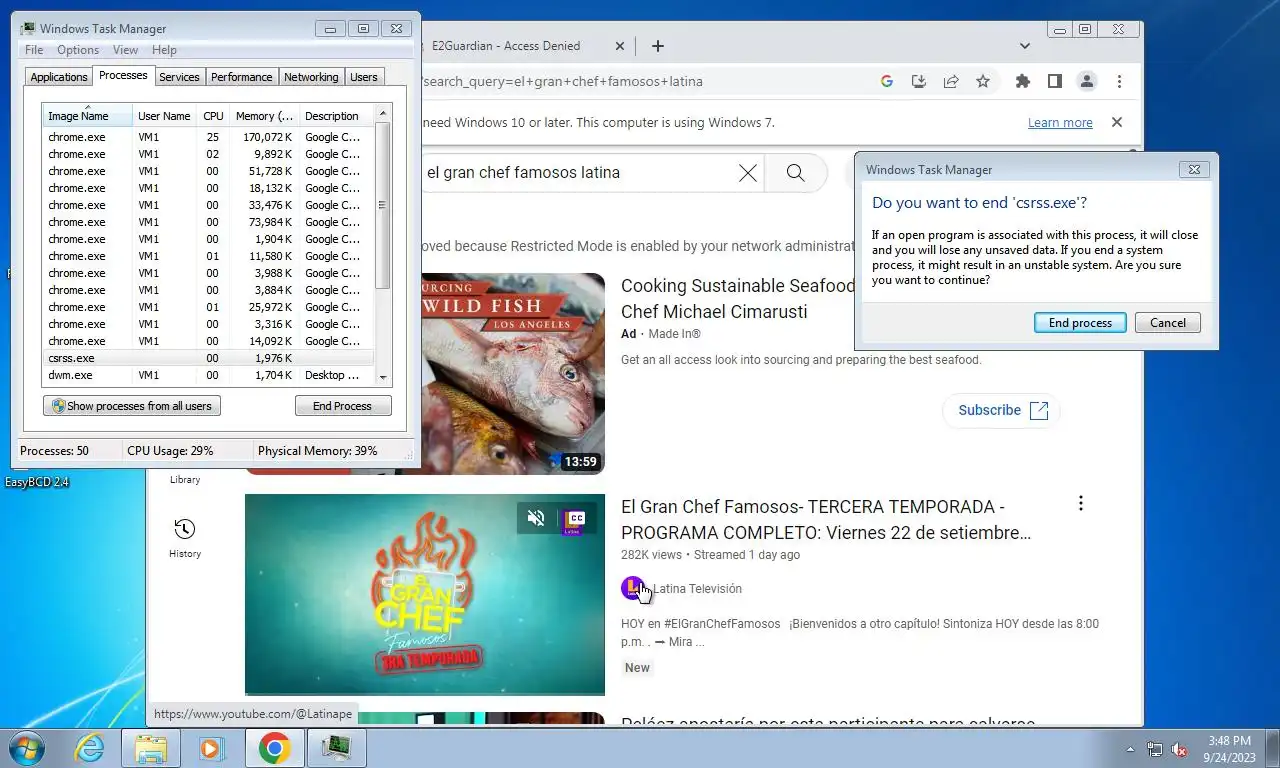Switch to the Performance tab

click(x=241, y=77)
